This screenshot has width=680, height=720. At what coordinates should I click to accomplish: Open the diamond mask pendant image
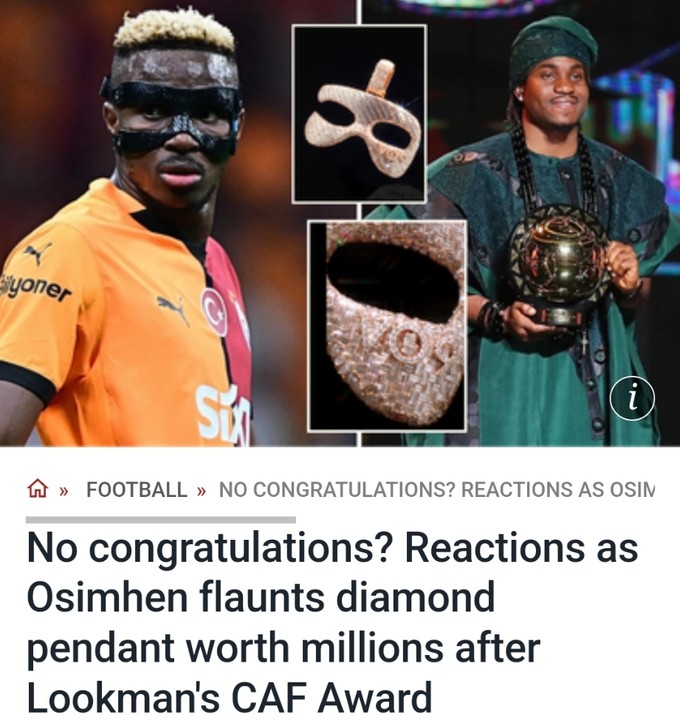(360, 114)
